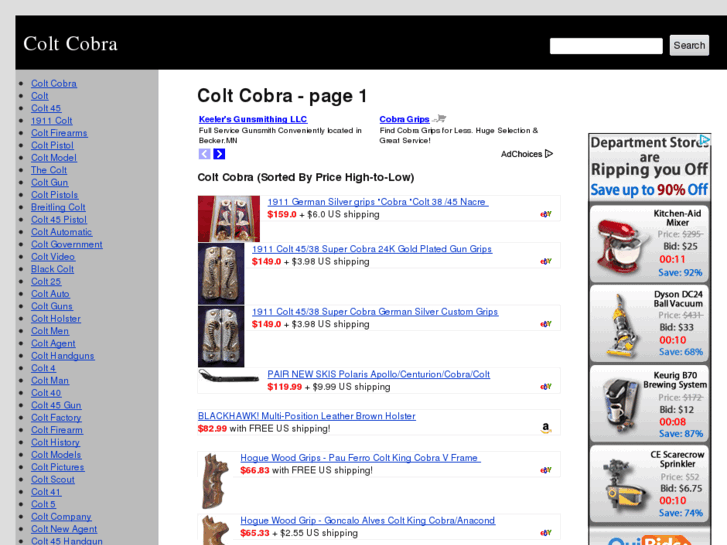Click the AdChoices label text
Screen dimensions: 727x545
(521, 154)
